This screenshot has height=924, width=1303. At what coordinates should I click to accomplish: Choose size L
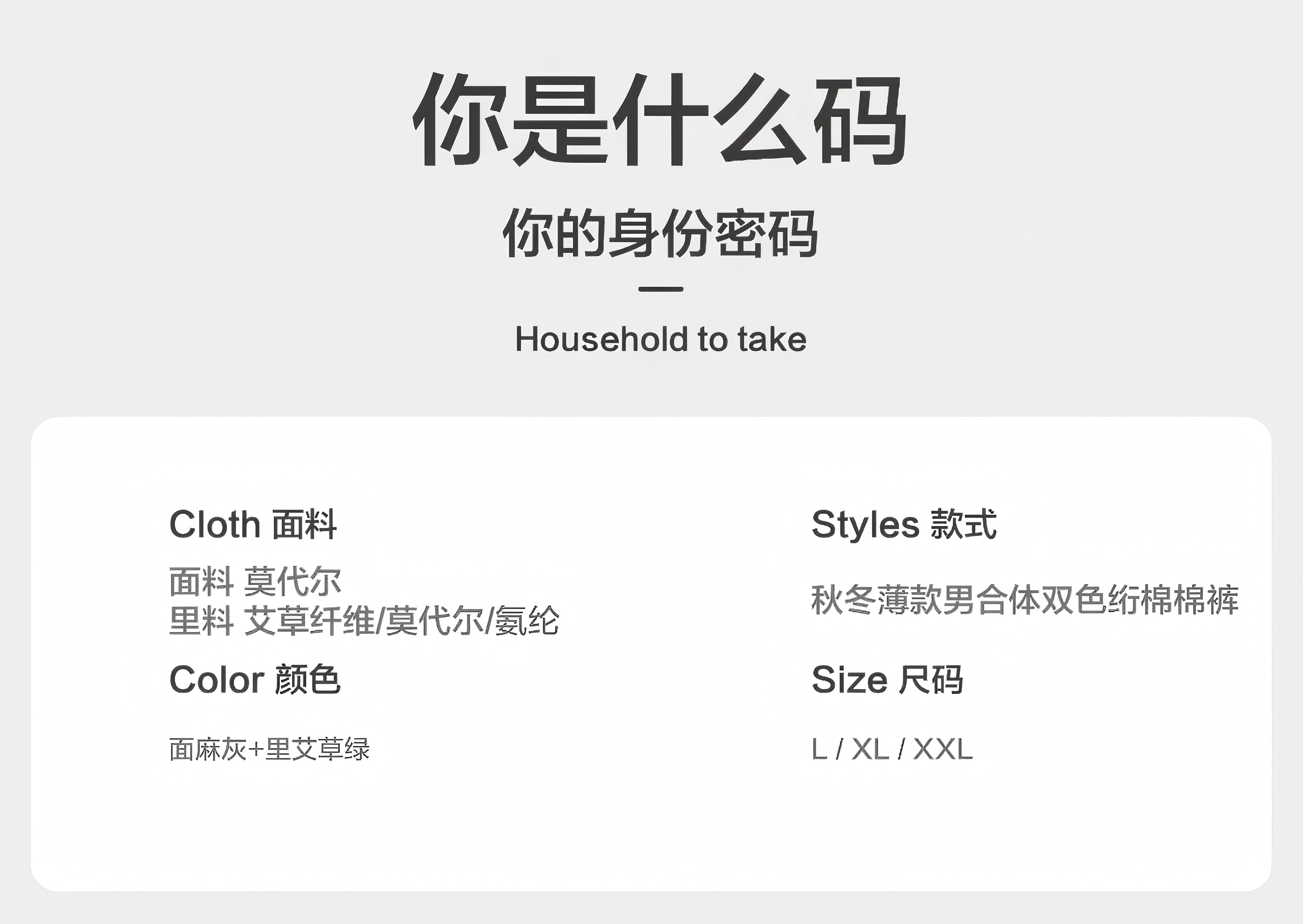coord(820,749)
